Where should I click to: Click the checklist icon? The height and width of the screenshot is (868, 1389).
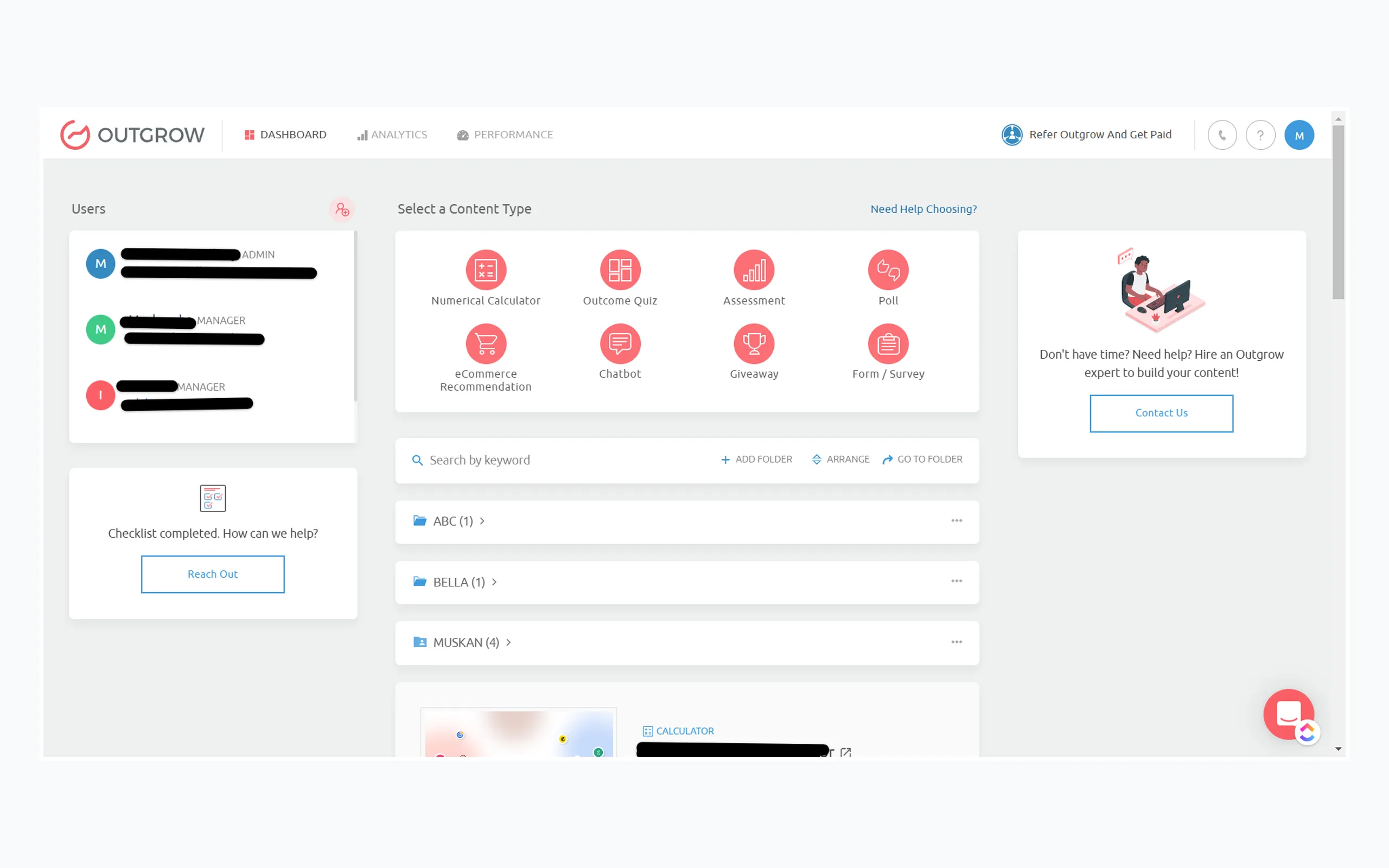pos(213,499)
